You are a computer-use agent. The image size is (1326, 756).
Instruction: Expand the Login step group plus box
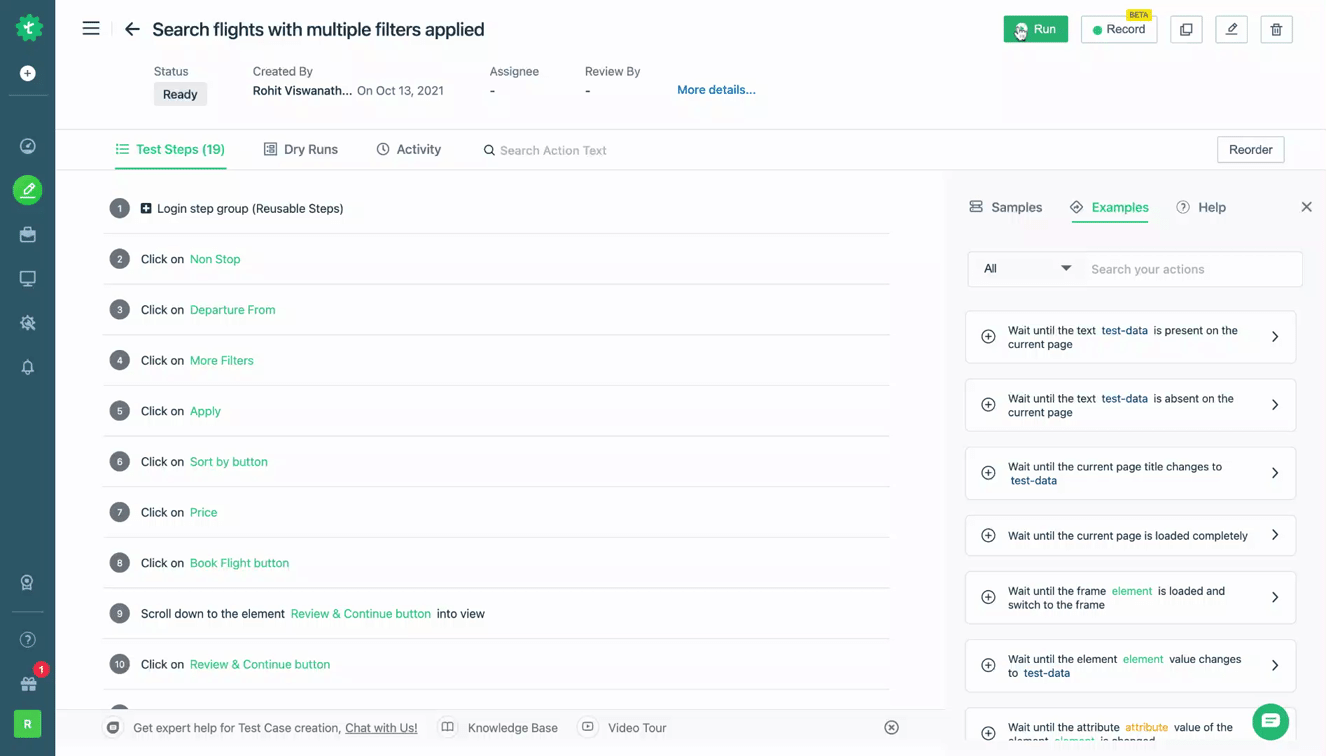click(x=146, y=208)
